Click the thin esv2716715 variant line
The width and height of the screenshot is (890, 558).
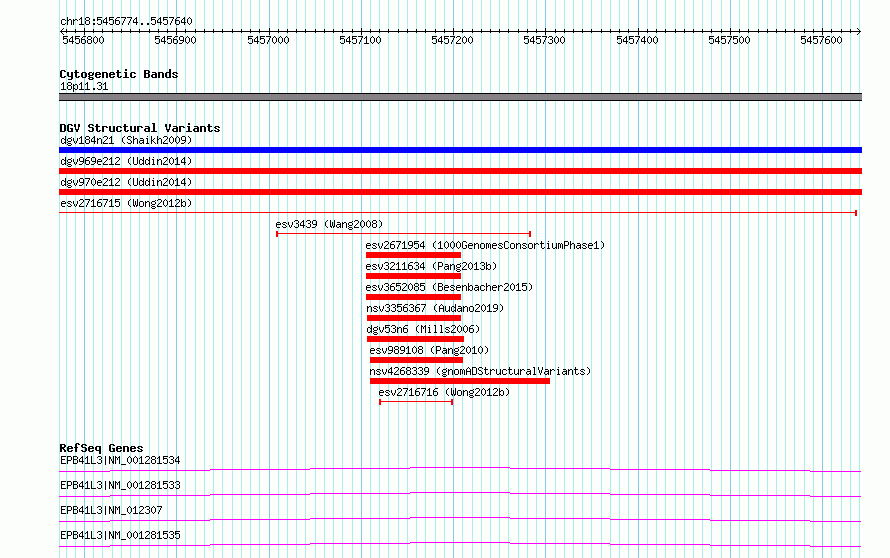click(458, 213)
